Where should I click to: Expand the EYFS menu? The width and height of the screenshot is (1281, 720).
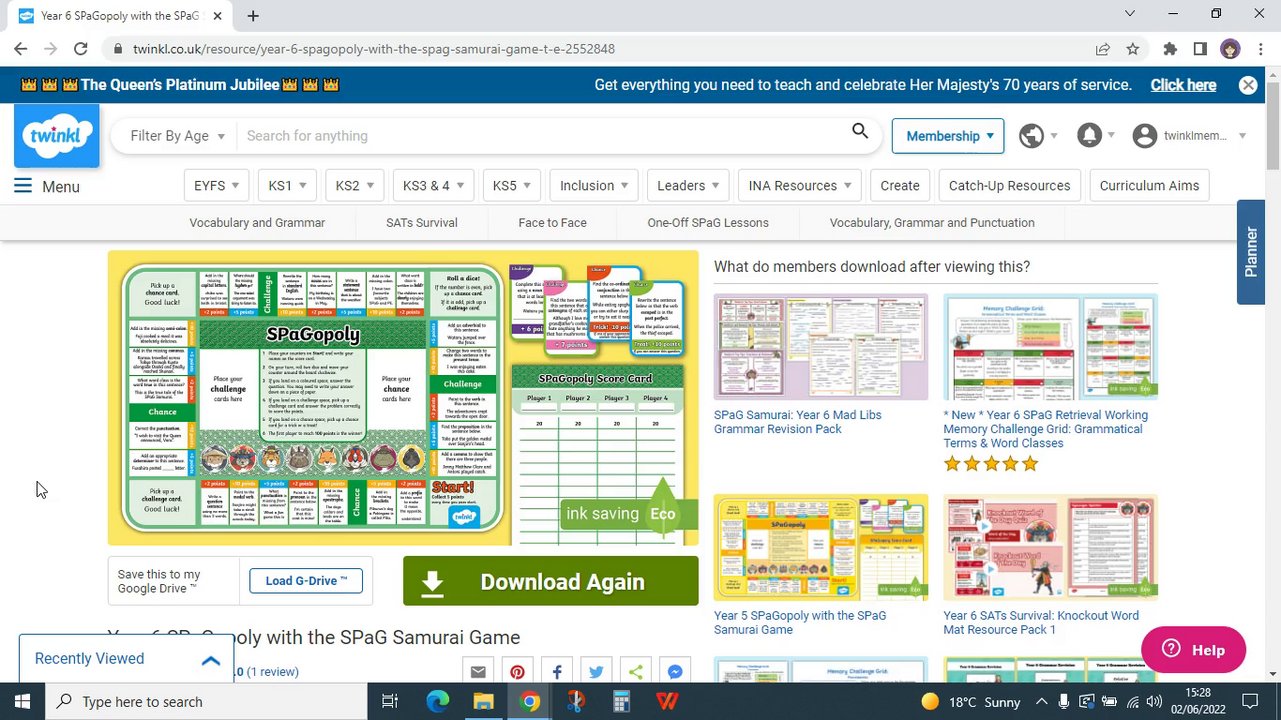coord(216,185)
